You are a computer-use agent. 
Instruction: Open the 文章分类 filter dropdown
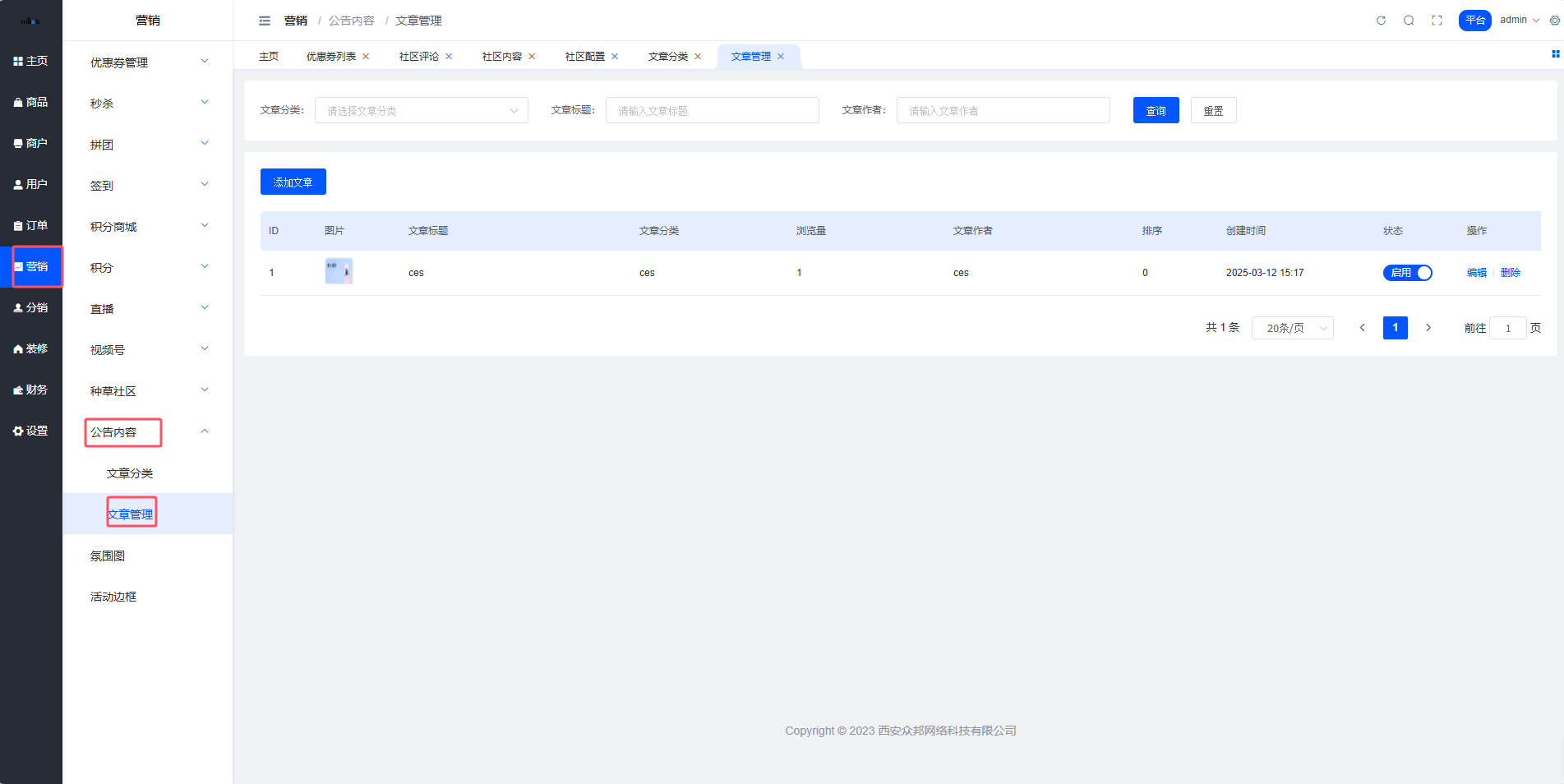pyautogui.click(x=421, y=111)
